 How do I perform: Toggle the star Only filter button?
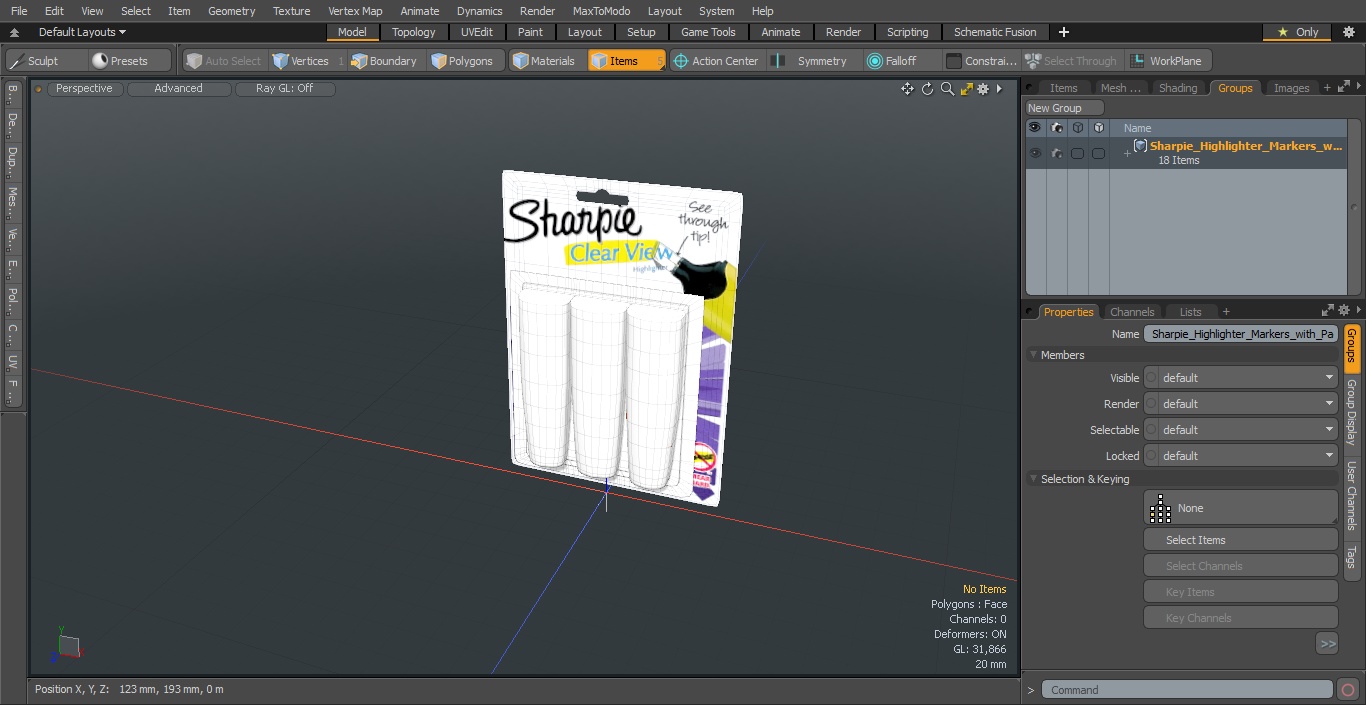click(1296, 32)
